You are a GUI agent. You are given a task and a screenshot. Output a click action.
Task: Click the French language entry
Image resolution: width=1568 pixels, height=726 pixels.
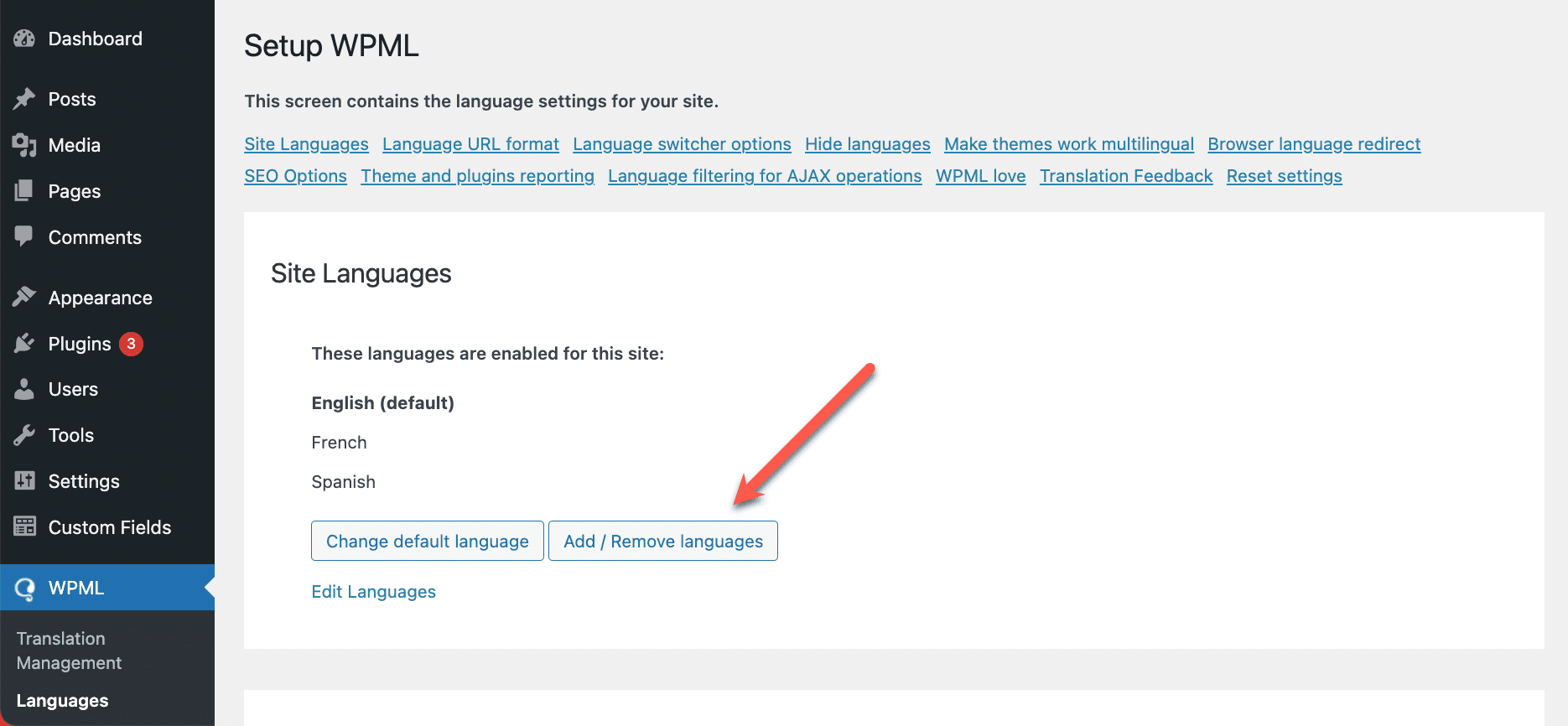click(339, 443)
